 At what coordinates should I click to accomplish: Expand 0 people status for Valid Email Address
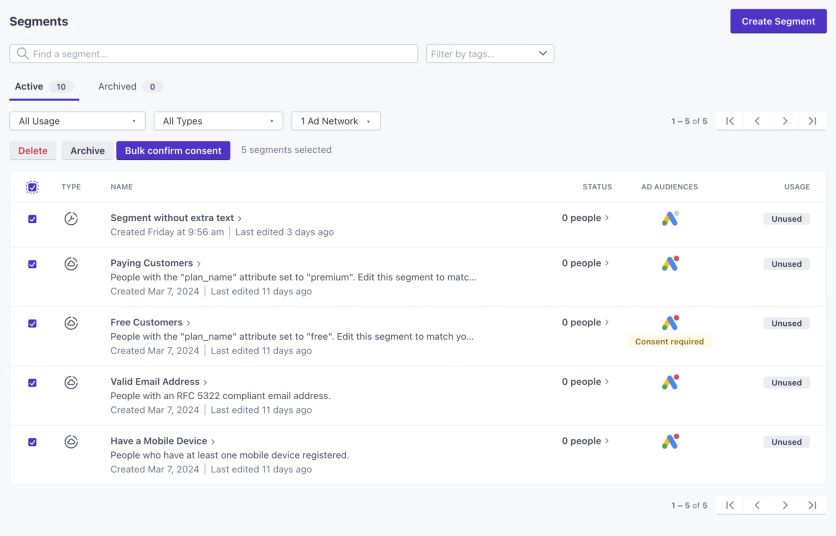[585, 381]
